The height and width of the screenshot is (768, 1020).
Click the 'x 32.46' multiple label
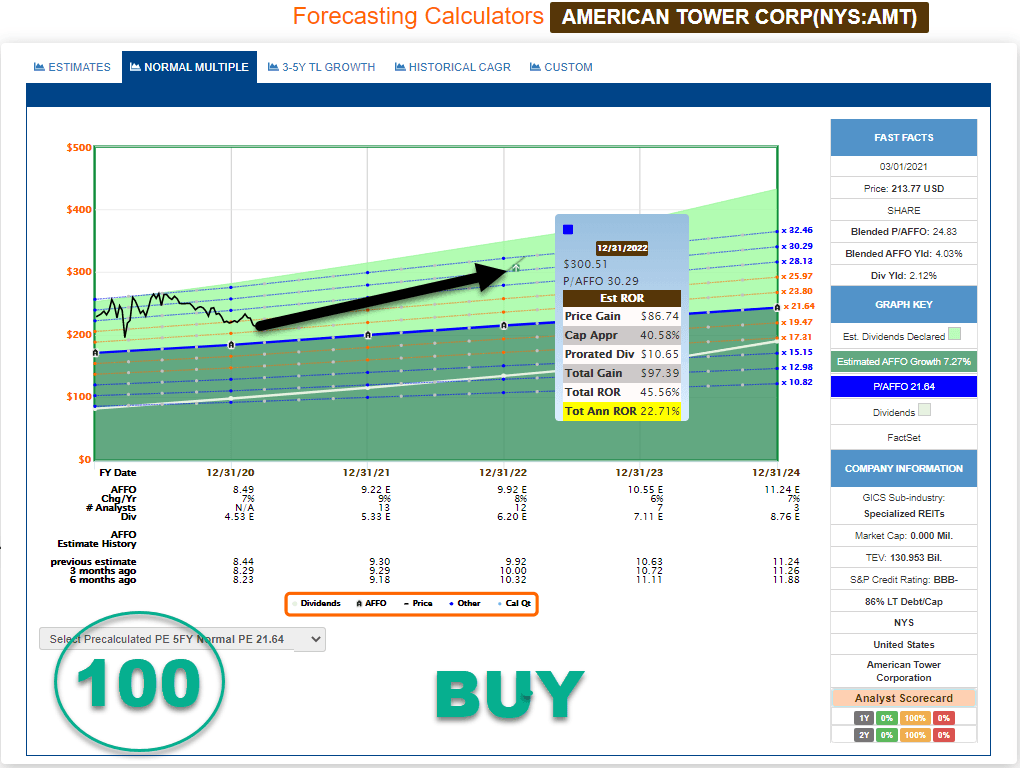pyautogui.click(x=797, y=230)
